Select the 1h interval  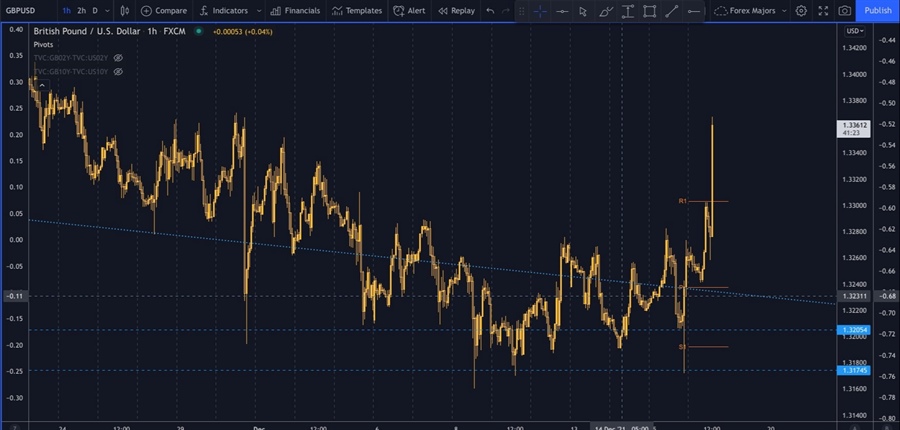pyautogui.click(x=67, y=10)
